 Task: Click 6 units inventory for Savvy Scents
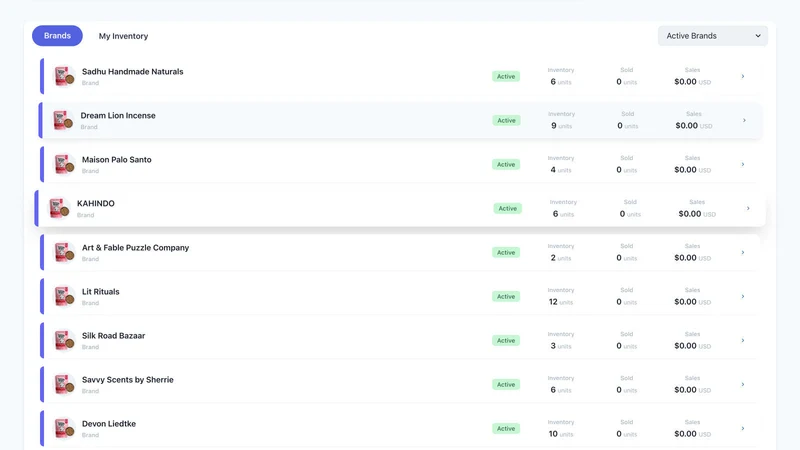[x=561, y=390]
